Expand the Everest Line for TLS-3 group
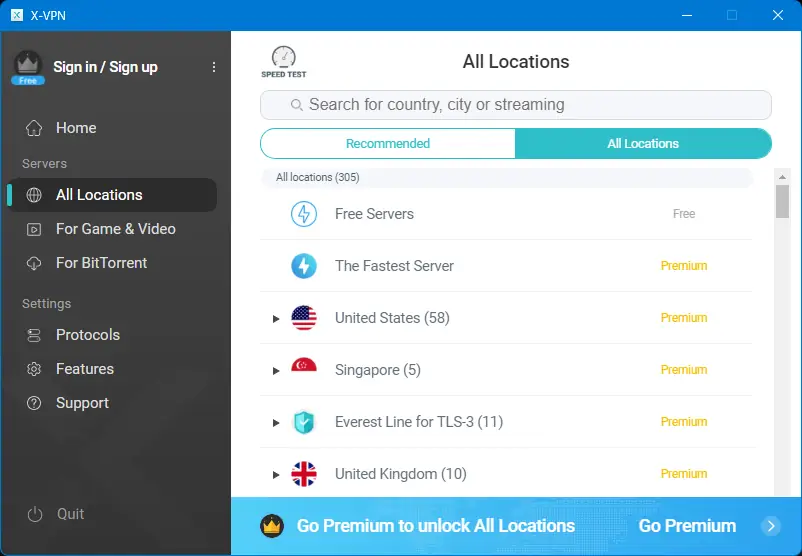Image resolution: width=802 pixels, height=556 pixels. [x=276, y=423]
